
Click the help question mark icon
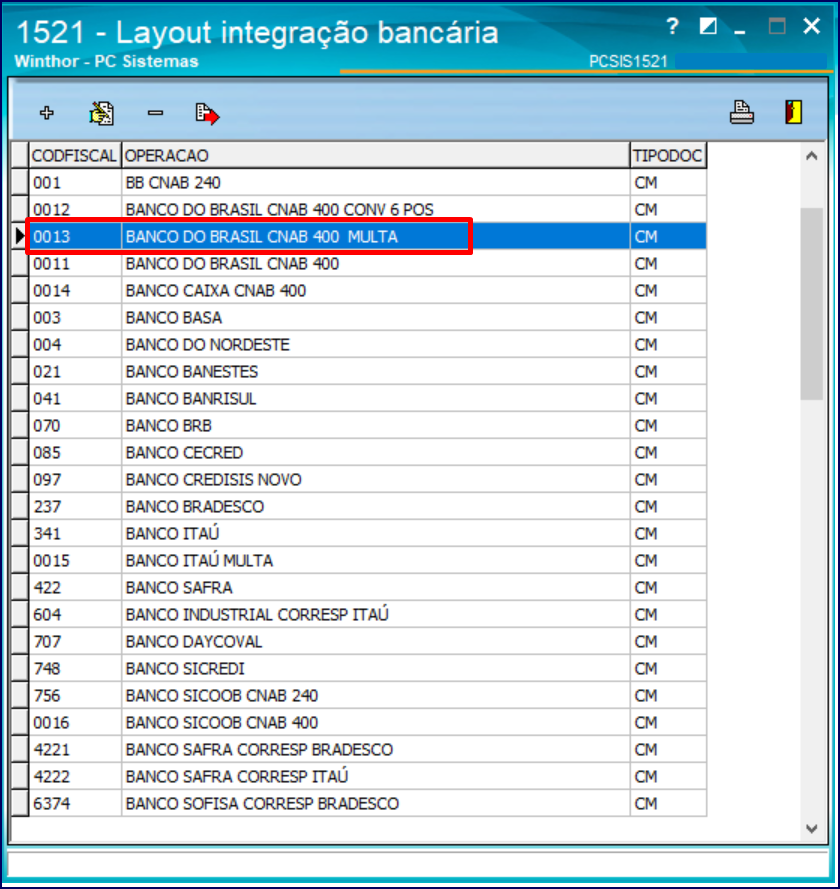pos(672,26)
